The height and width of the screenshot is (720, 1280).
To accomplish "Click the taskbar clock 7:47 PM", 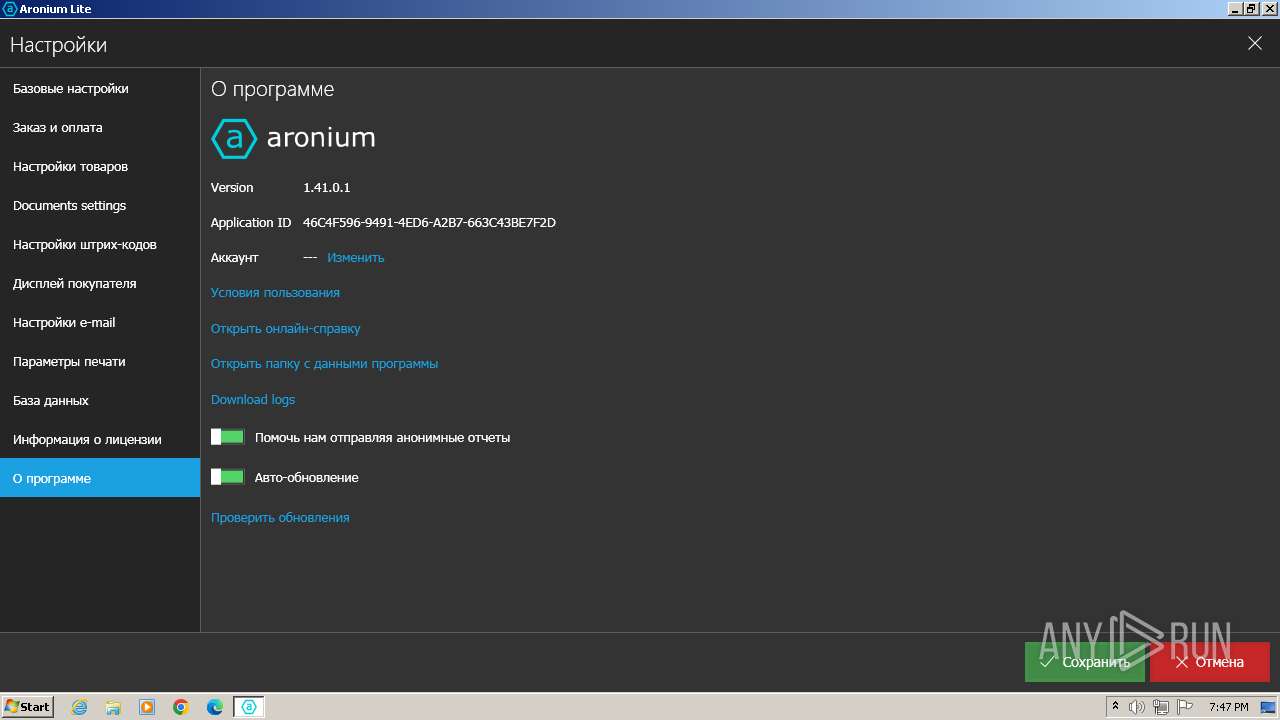I will 1228,707.
